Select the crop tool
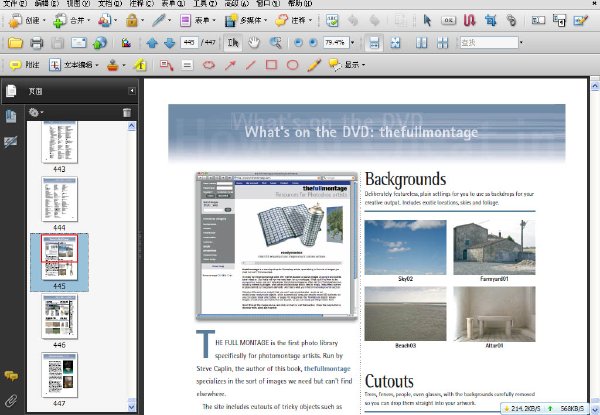This screenshot has height=415, width=600. 490,20
